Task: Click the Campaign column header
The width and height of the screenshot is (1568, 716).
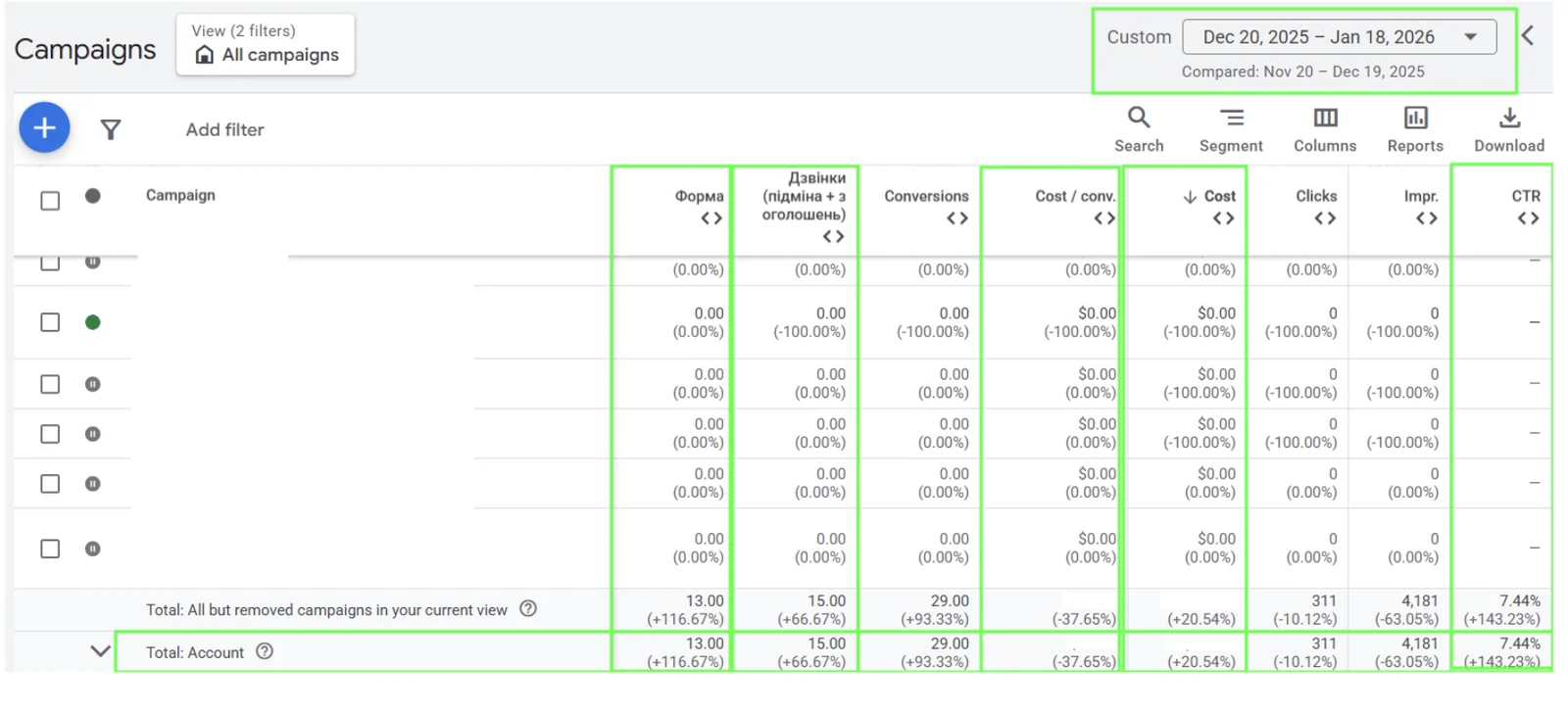Action: coord(180,195)
